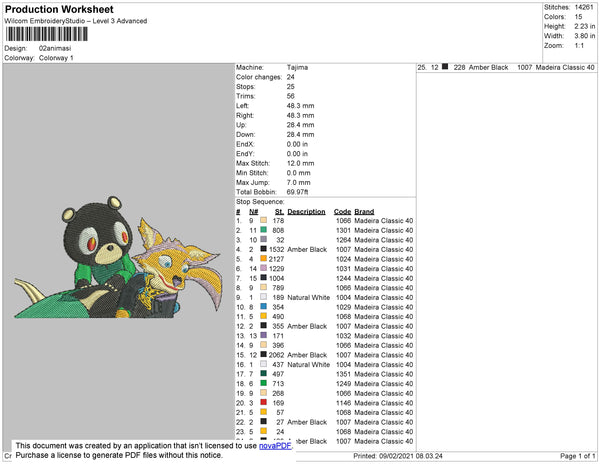Select the orange swatch of stop 5

[263, 259]
